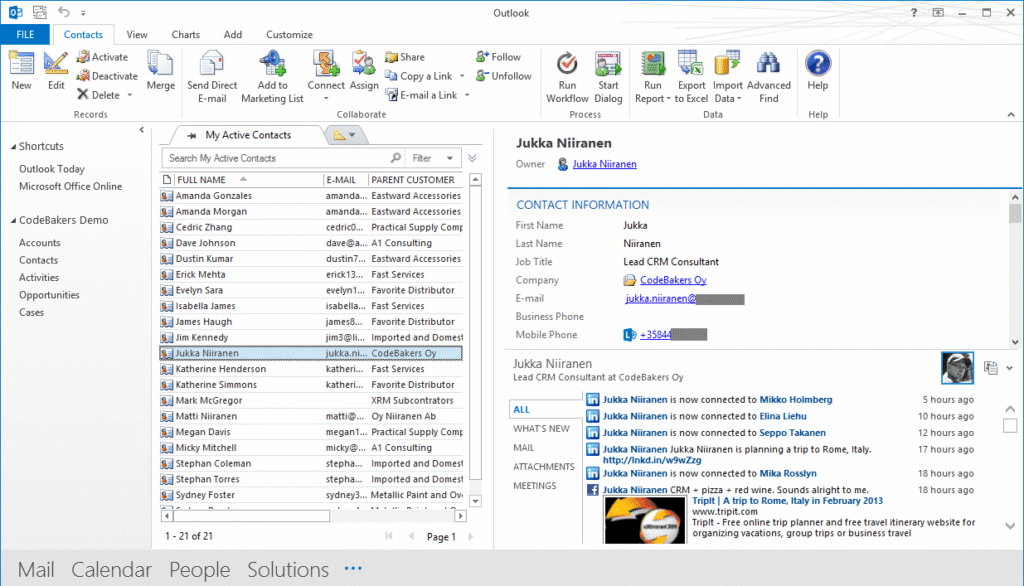
Task: Open Opportunities in the folder pane
Action: 49,295
